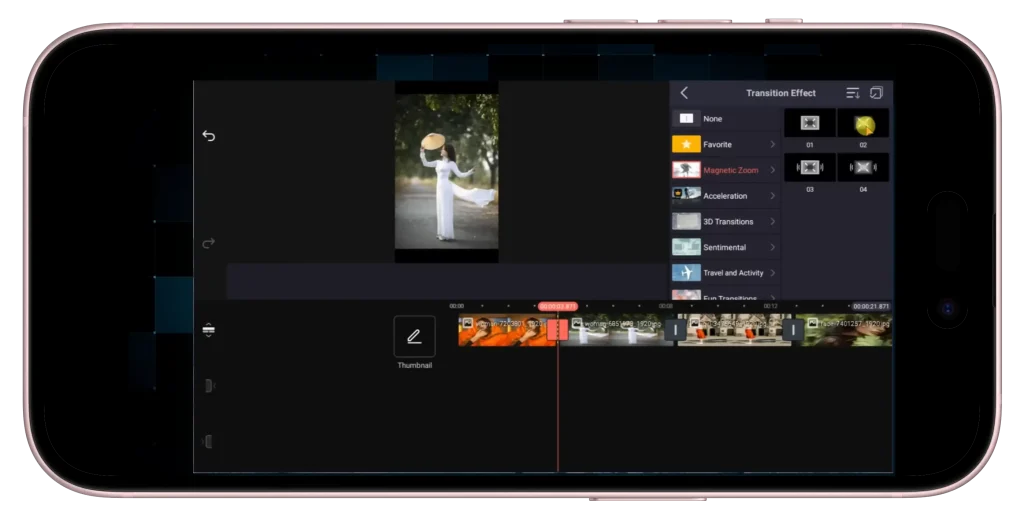Select the temple building clip on timeline
This screenshot has width=1024, height=520.
tap(734, 330)
